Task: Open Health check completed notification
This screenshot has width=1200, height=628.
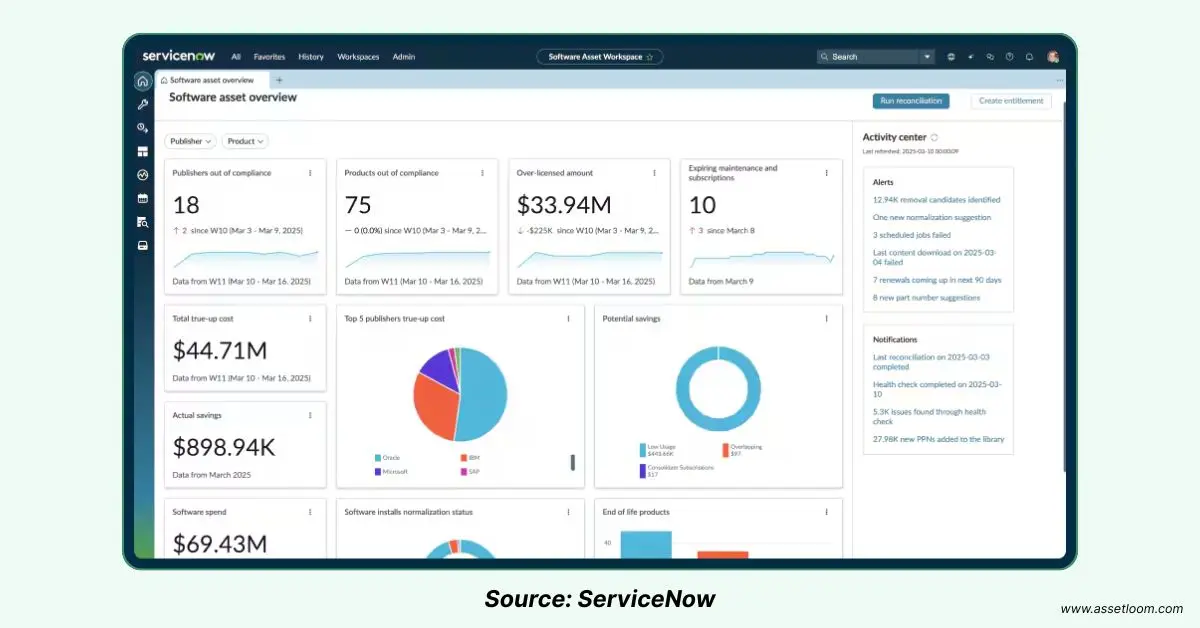Action: click(937, 389)
